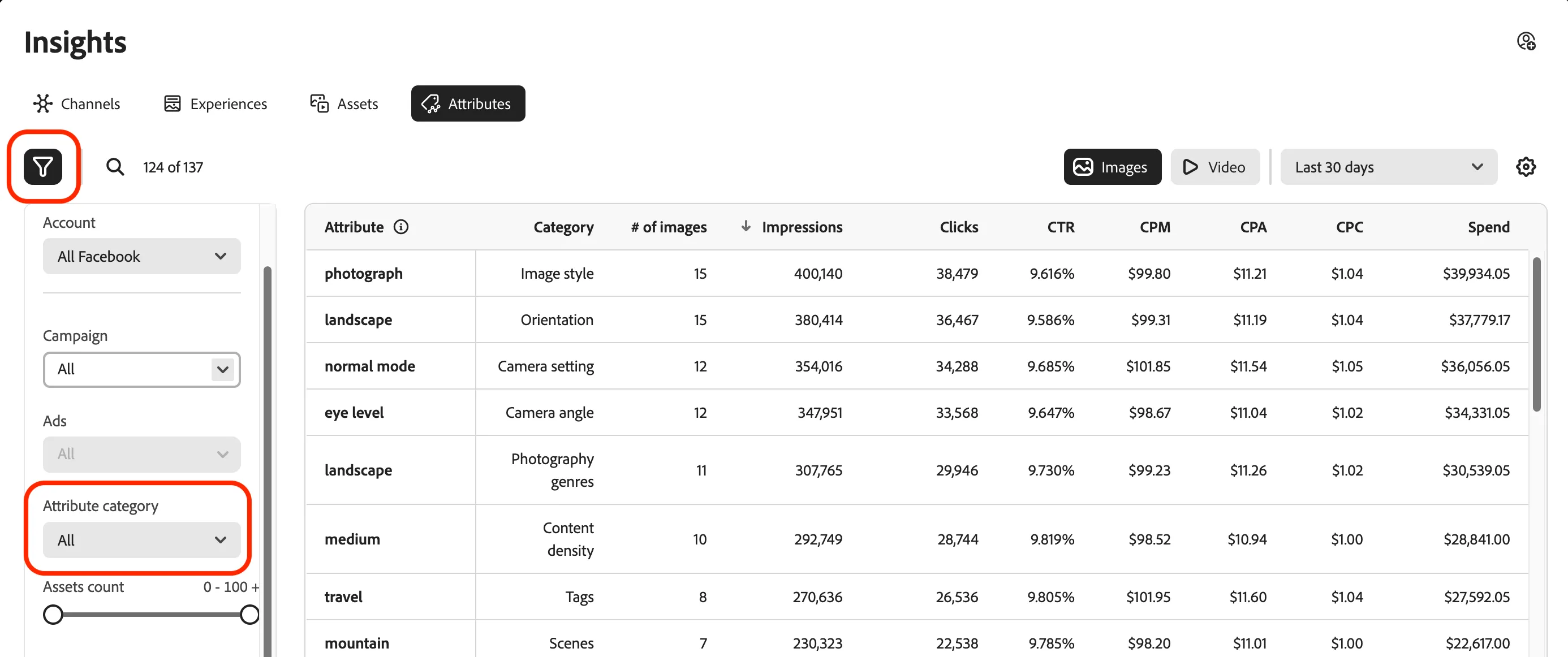
Task: Switch to Images view
Action: point(1112,167)
